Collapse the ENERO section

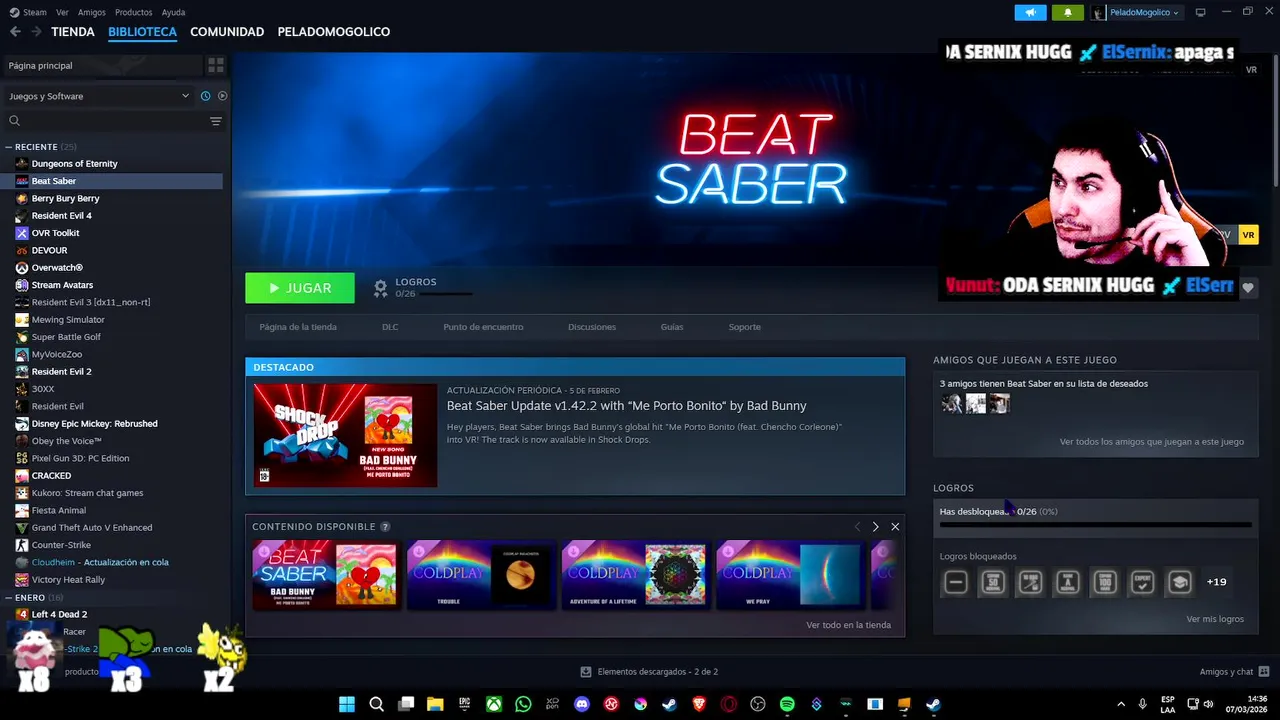tap(9, 597)
